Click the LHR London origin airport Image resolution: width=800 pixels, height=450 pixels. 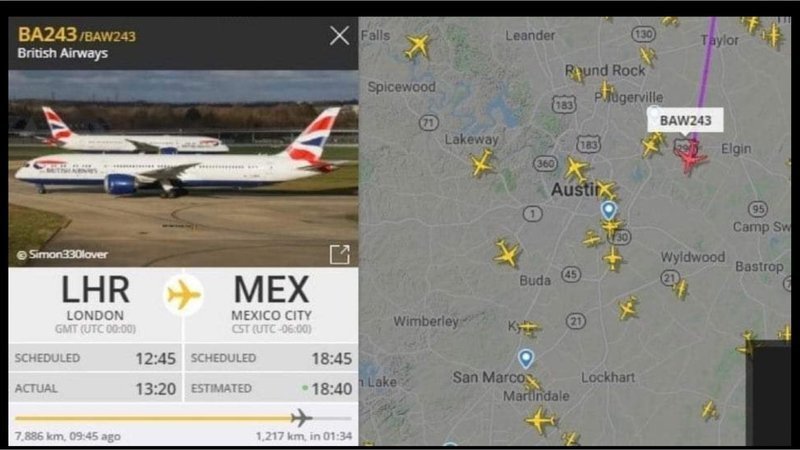click(x=95, y=304)
